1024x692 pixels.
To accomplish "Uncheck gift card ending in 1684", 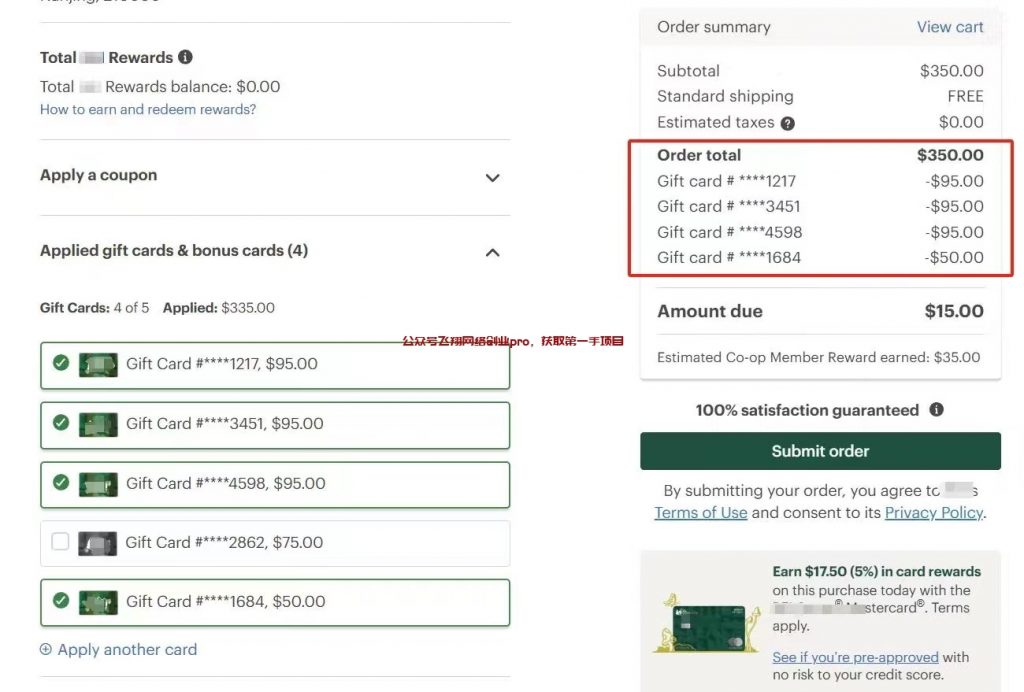I will tap(61, 601).
